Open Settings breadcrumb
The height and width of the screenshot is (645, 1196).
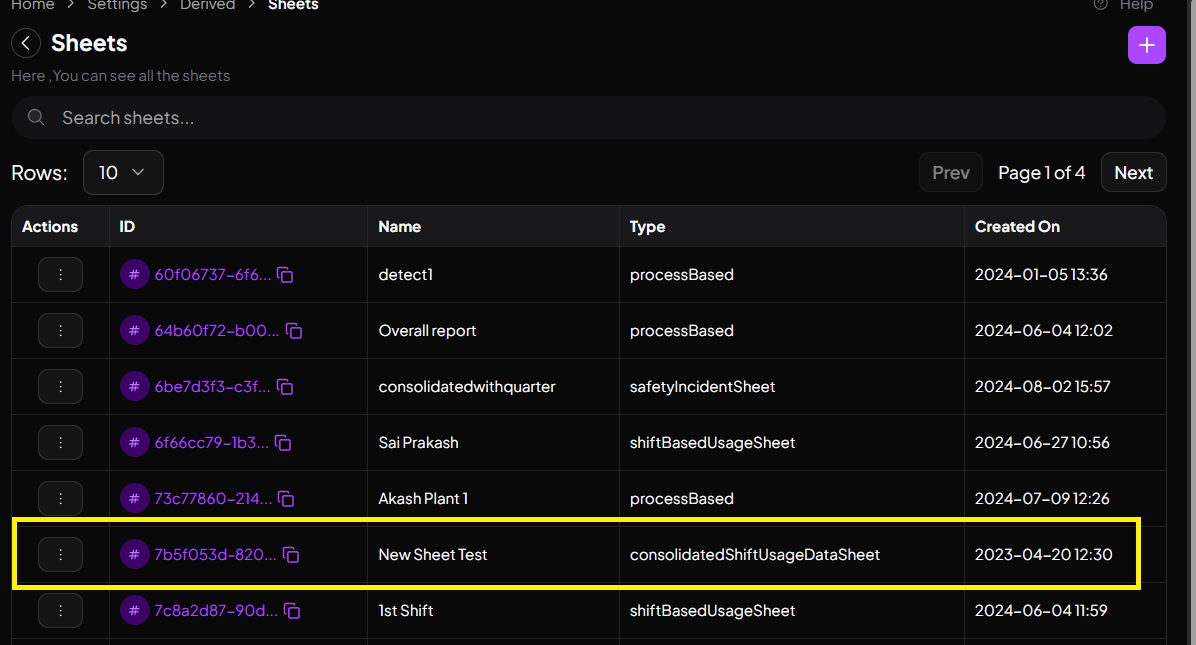pos(117,5)
